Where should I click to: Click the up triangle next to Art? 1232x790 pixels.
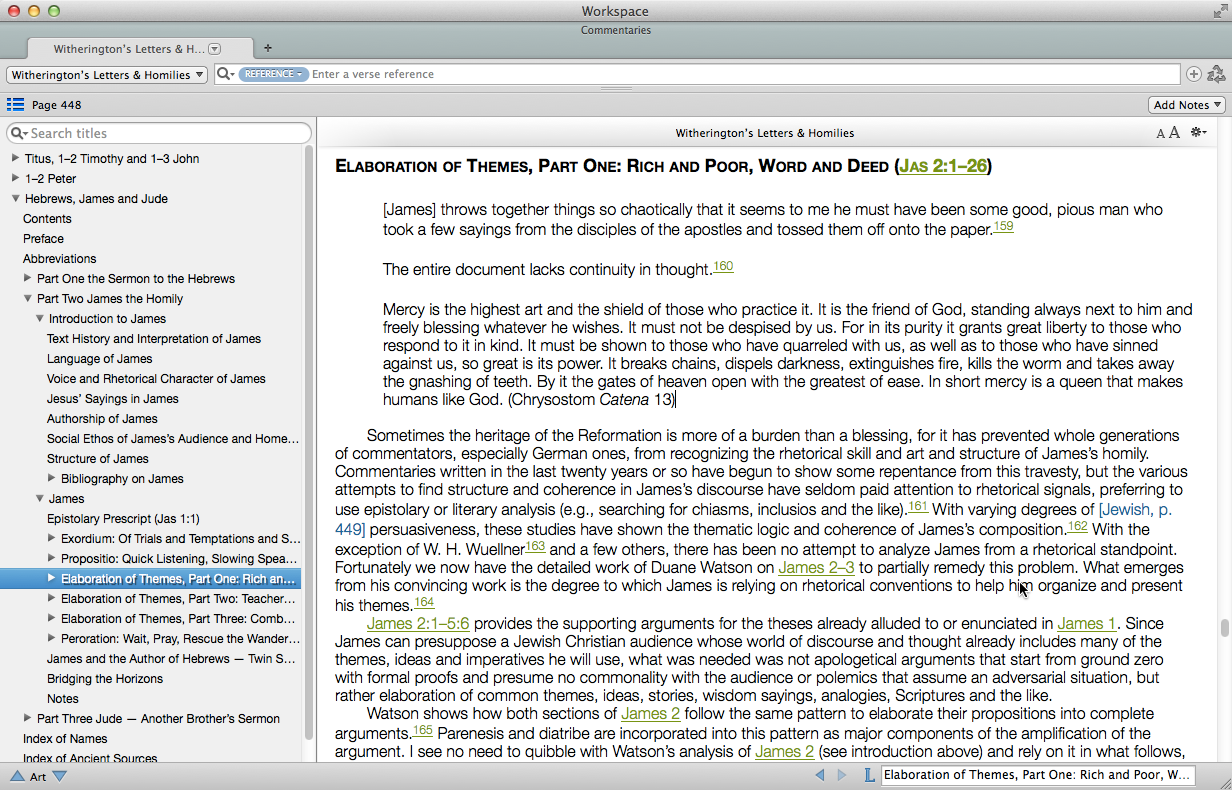17,776
